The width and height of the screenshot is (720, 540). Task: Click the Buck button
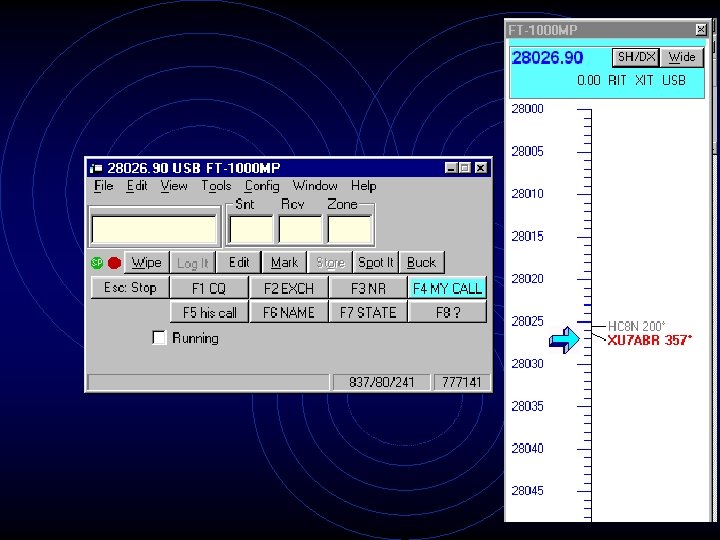pos(422,263)
